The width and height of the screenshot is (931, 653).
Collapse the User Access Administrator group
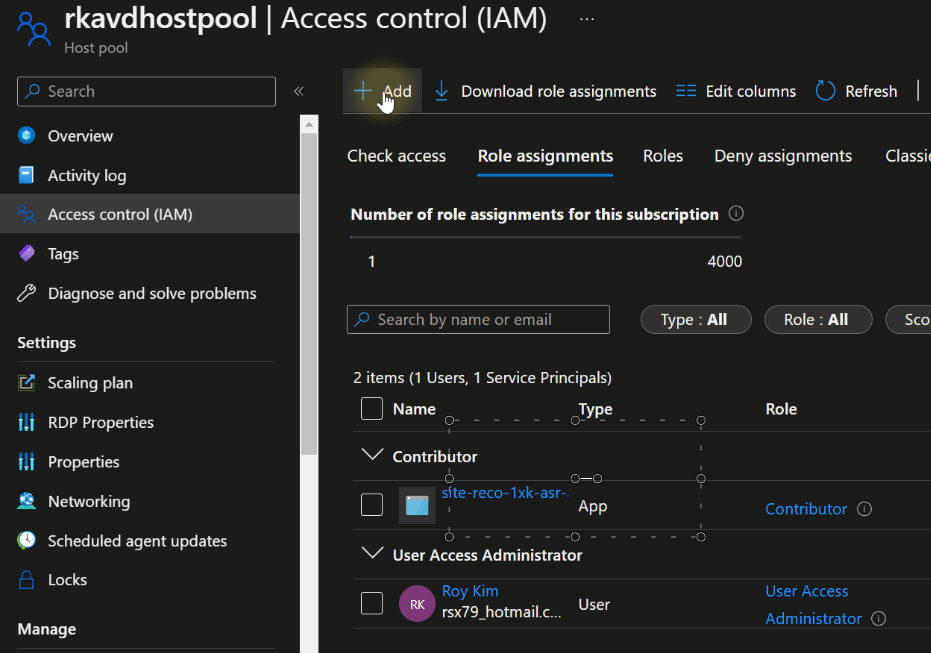point(372,554)
